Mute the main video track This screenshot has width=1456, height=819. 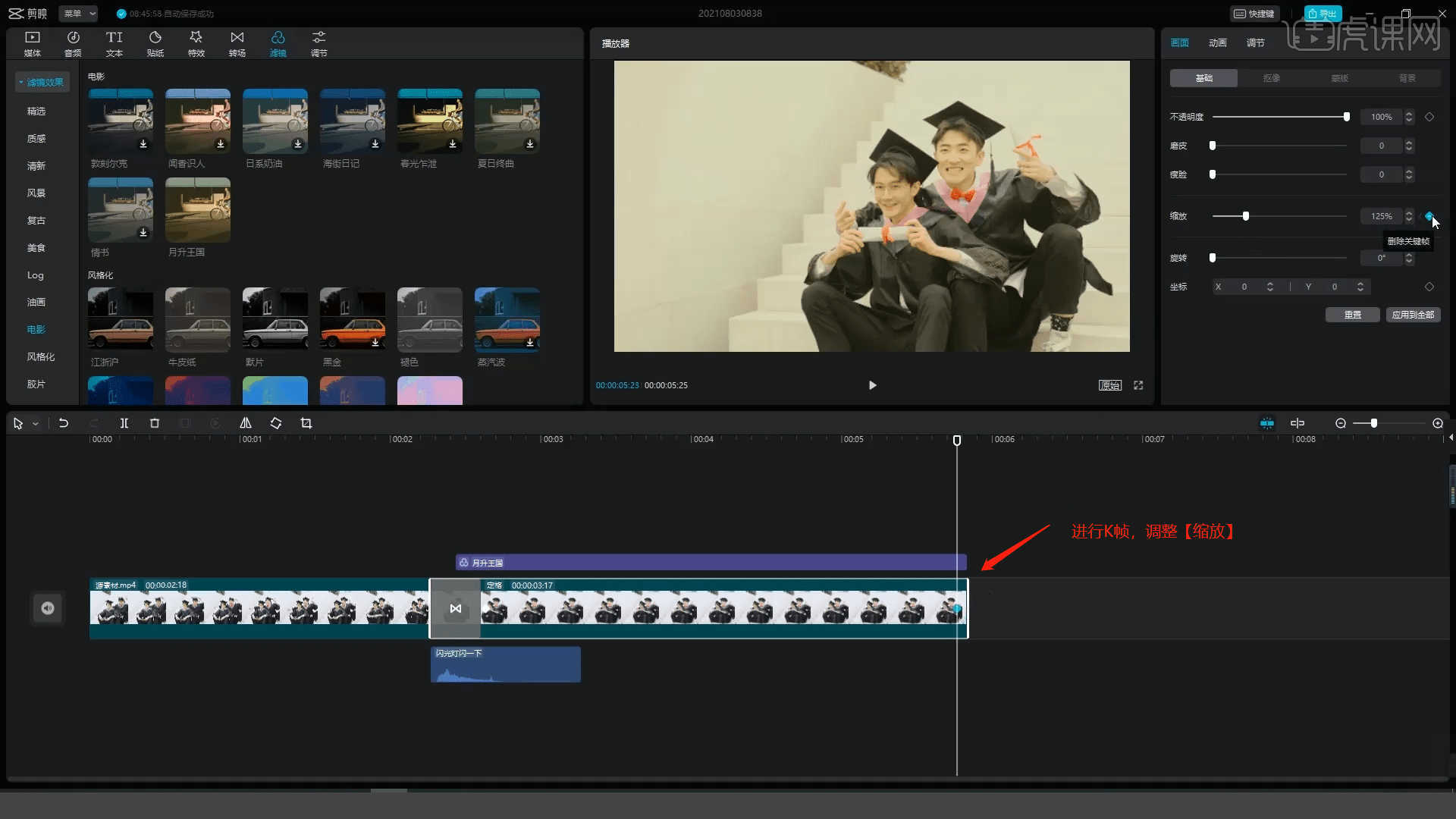(48, 608)
